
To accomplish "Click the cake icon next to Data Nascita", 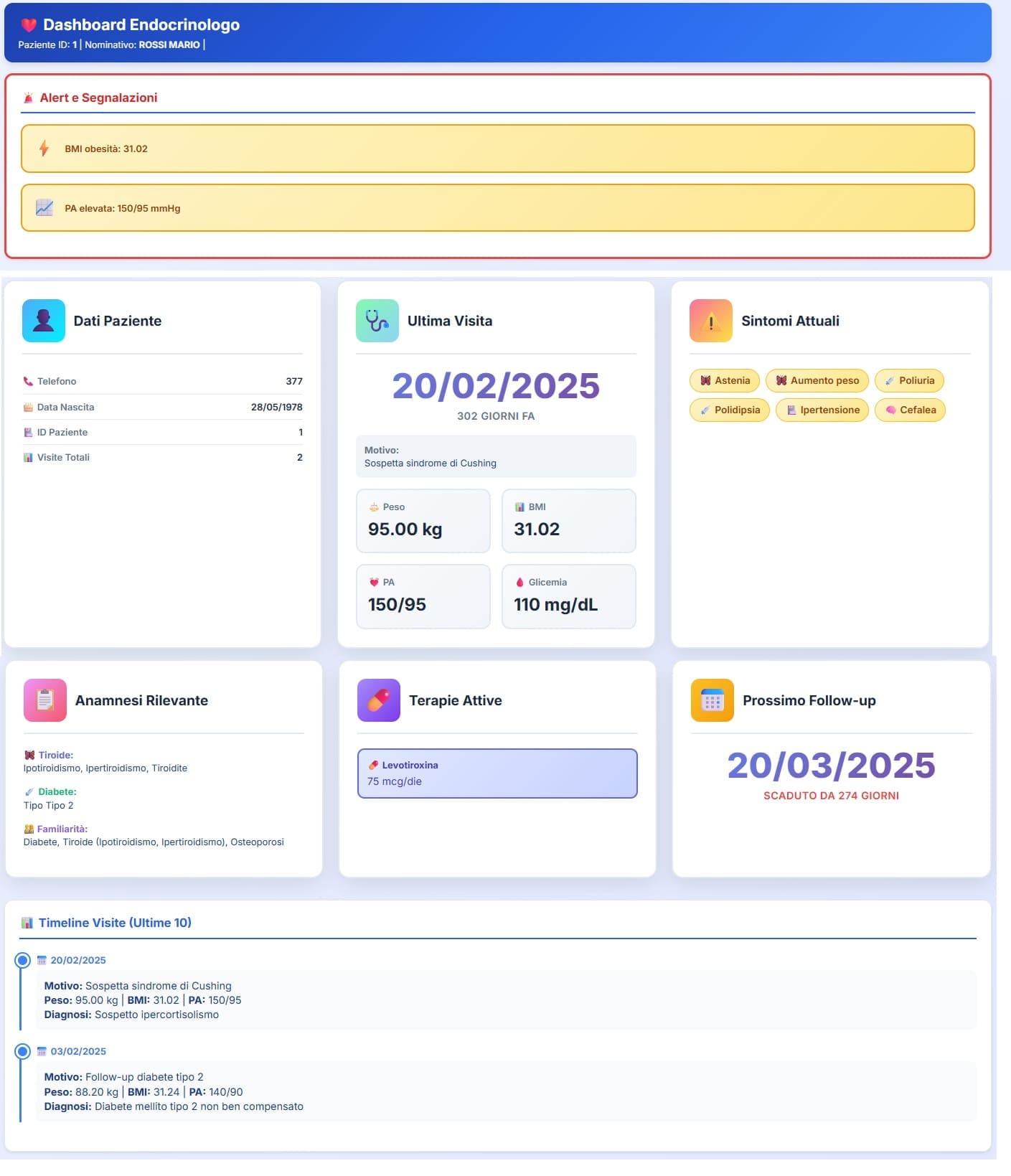I will [x=28, y=408].
